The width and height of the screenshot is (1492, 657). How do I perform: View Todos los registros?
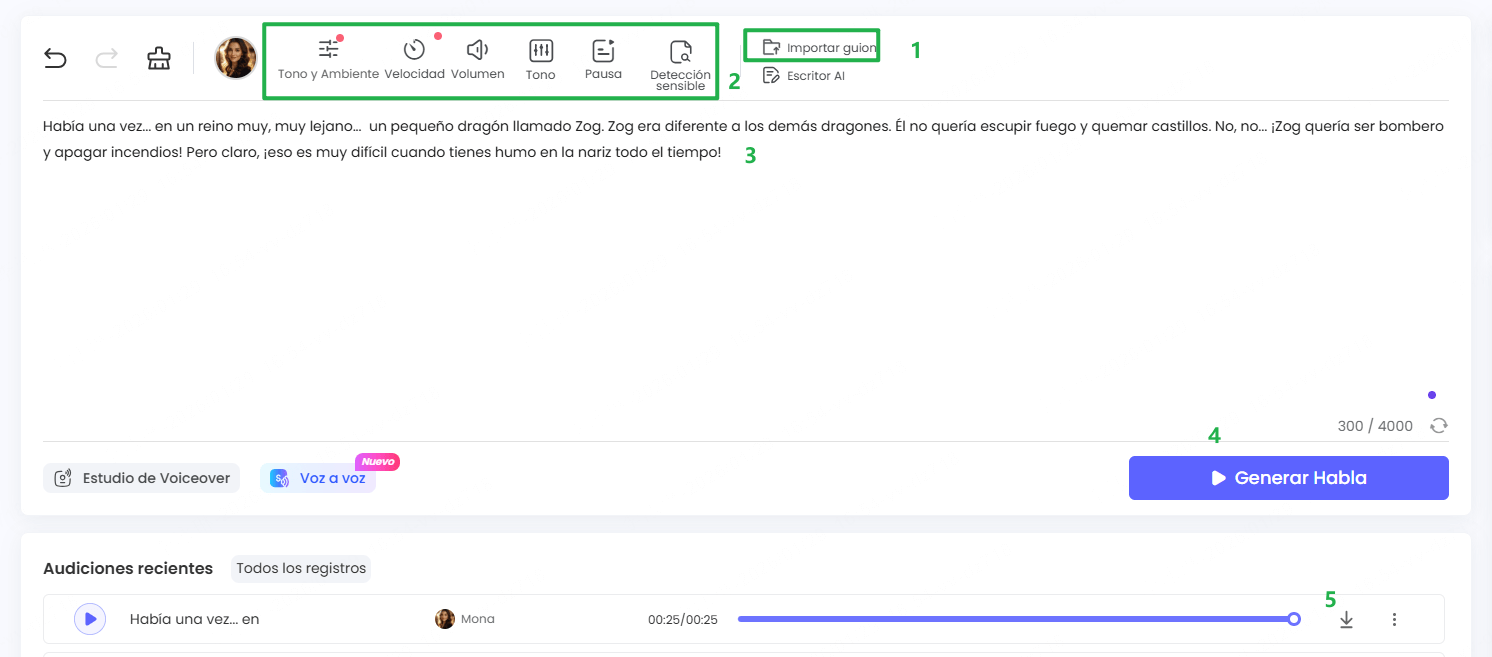pos(302,568)
